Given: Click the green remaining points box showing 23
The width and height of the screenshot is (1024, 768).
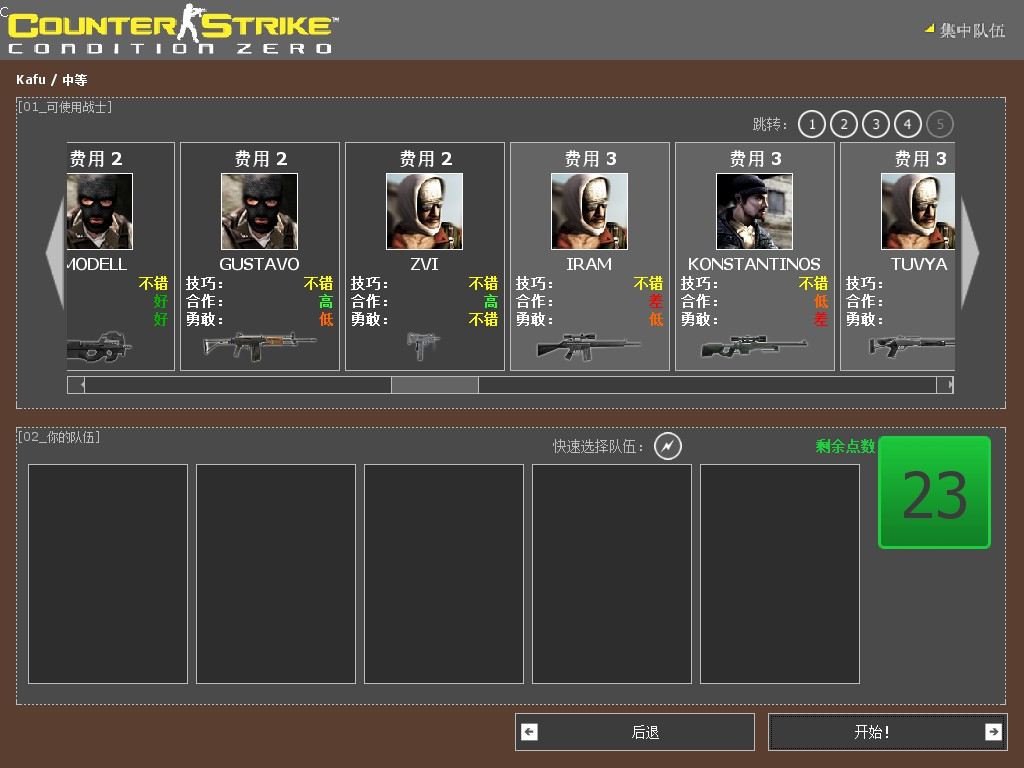Looking at the screenshot, I should click(x=935, y=492).
